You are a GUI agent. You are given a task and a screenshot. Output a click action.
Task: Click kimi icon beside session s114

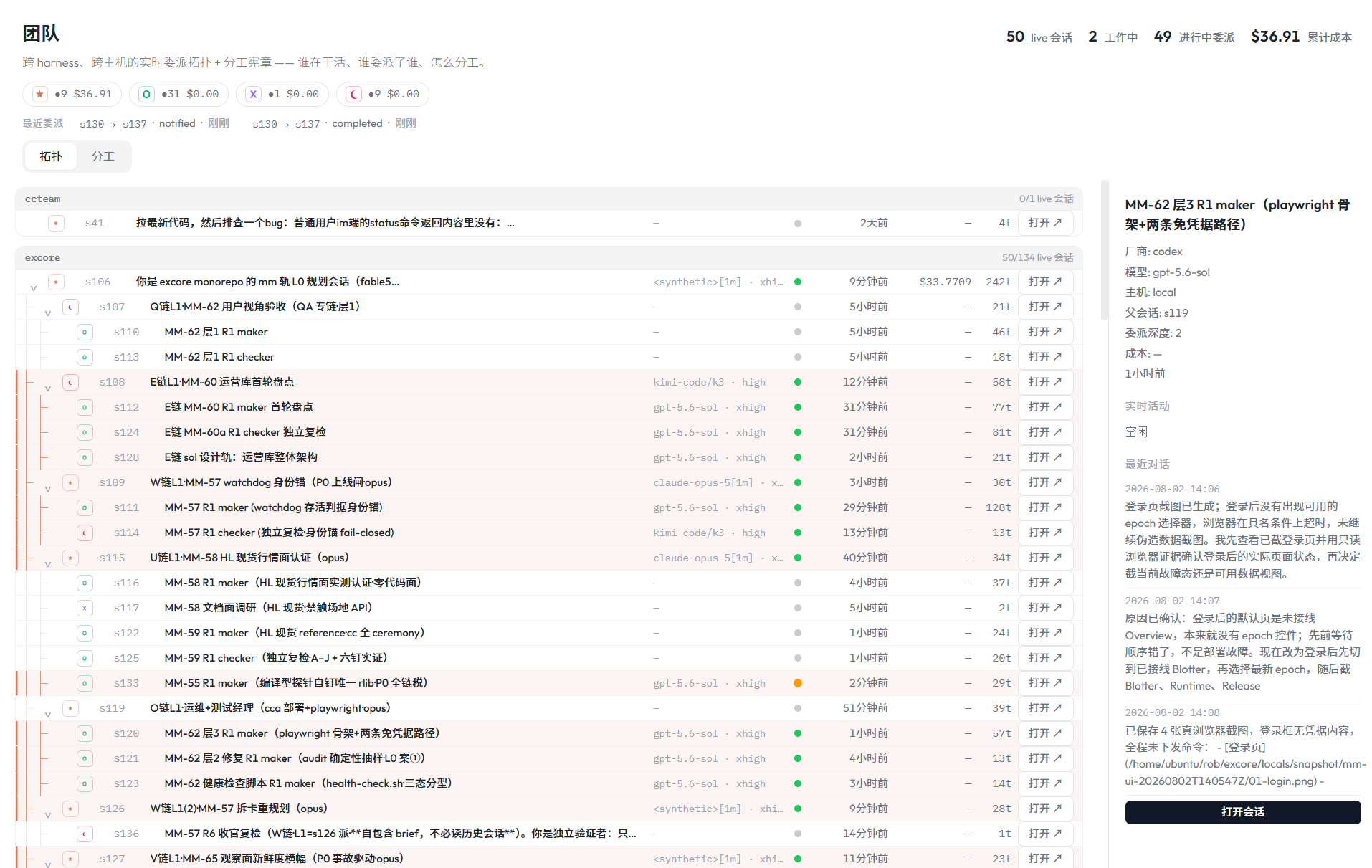pyautogui.click(x=85, y=533)
